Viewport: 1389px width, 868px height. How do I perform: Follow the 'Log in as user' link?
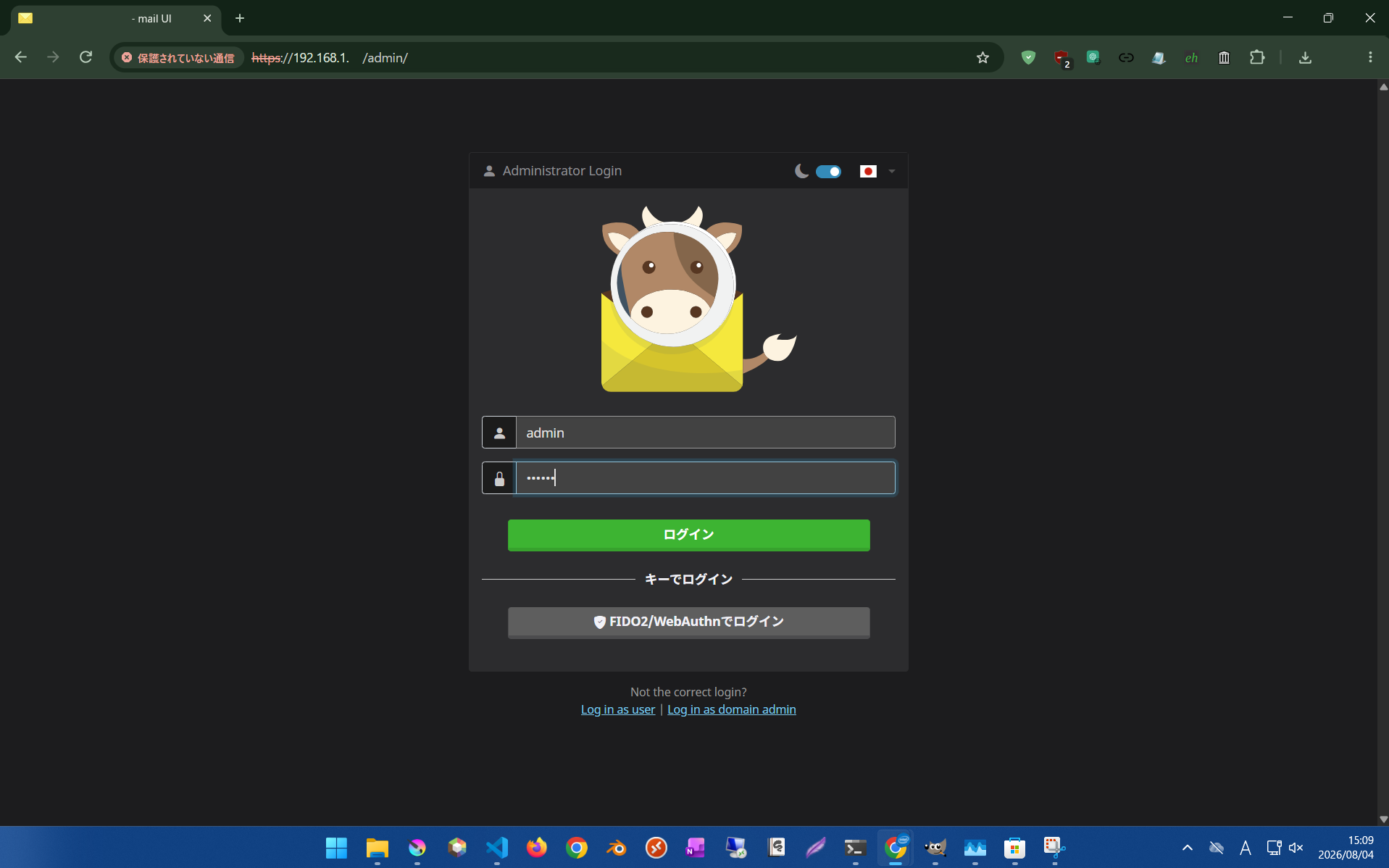pyautogui.click(x=618, y=709)
